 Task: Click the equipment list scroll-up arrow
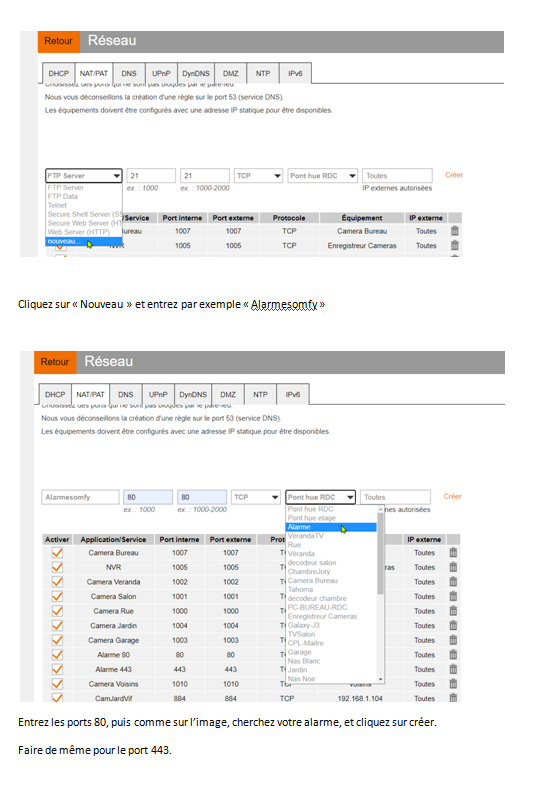pyautogui.click(x=381, y=509)
